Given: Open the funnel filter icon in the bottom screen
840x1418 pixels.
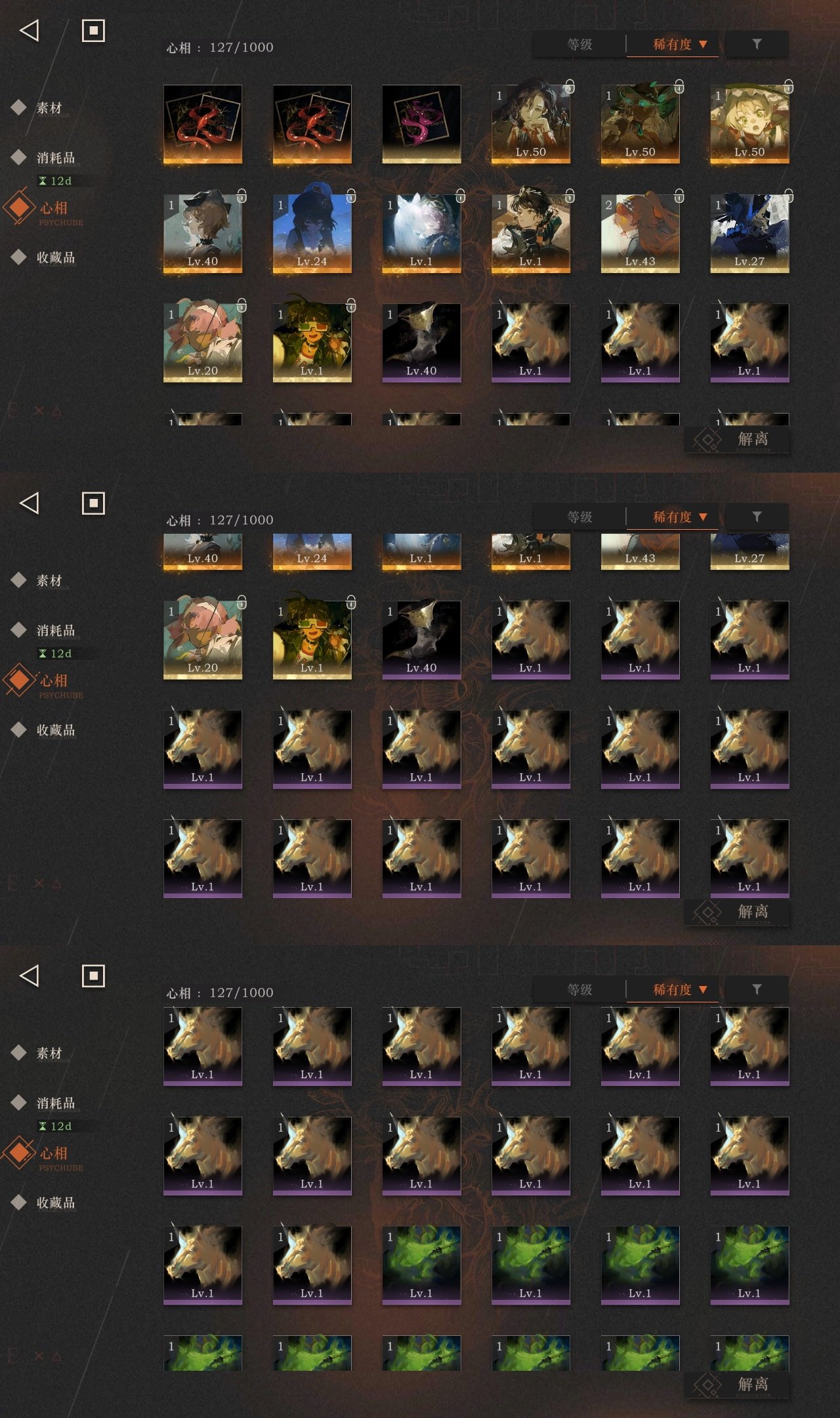Looking at the screenshot, I should [x=757, y=989].
